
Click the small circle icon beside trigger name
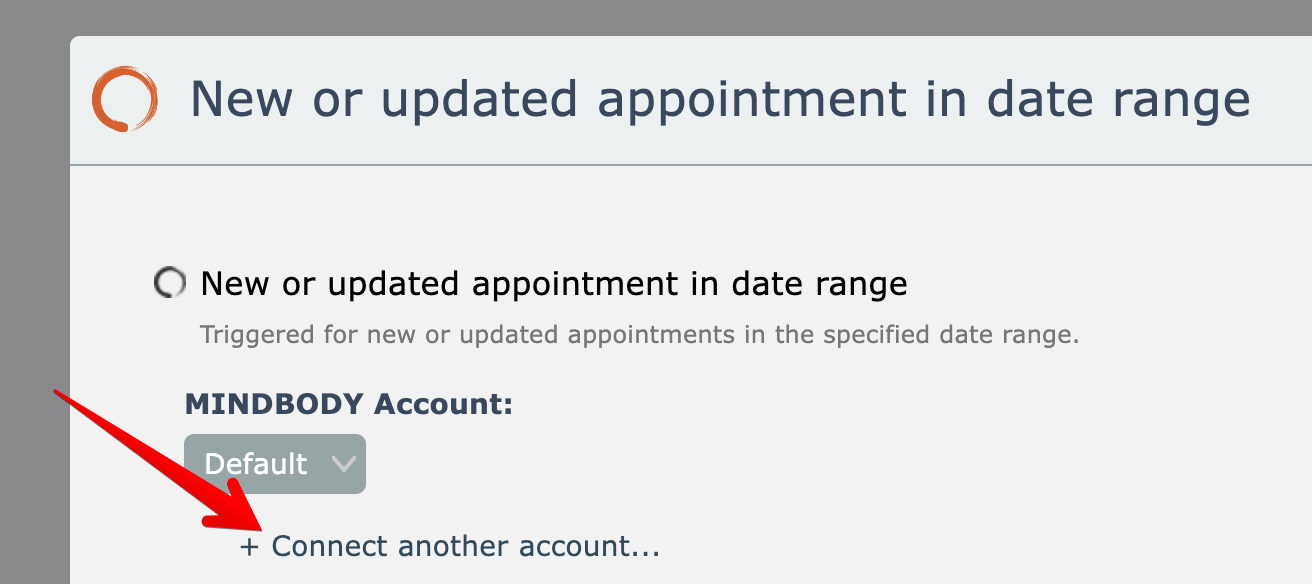[x=170, y=284]
